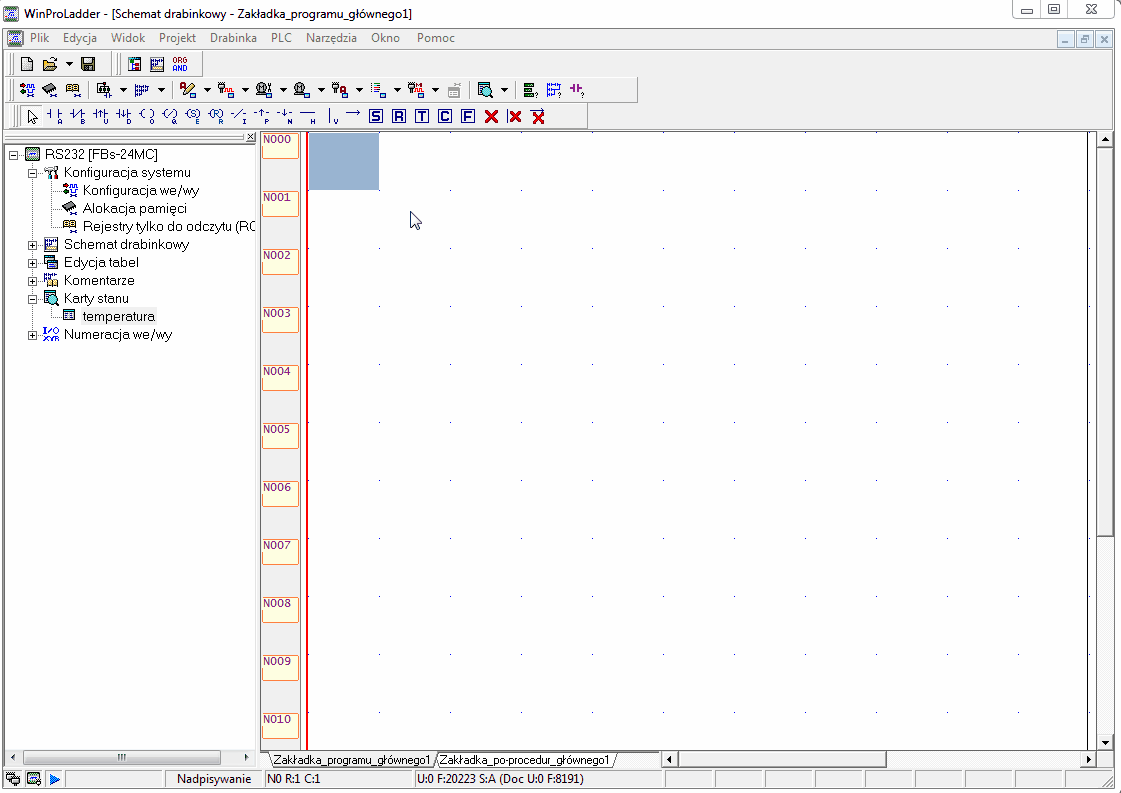The image size is (1121, 793).
Task: Insert invert line (I) element
Action: 239,117
